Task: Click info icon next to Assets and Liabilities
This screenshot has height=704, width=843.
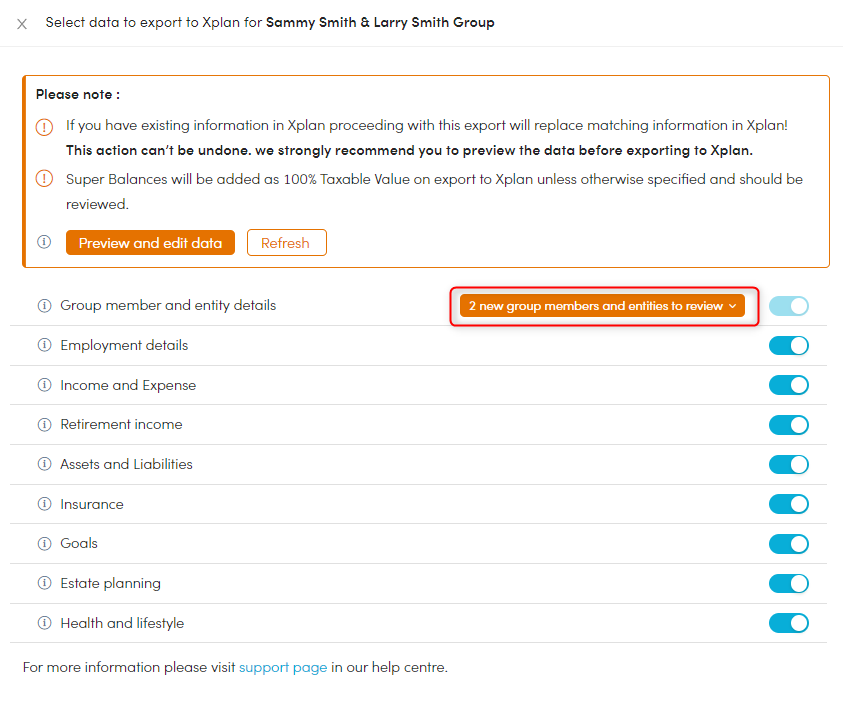Action: [x=44, y=464]
